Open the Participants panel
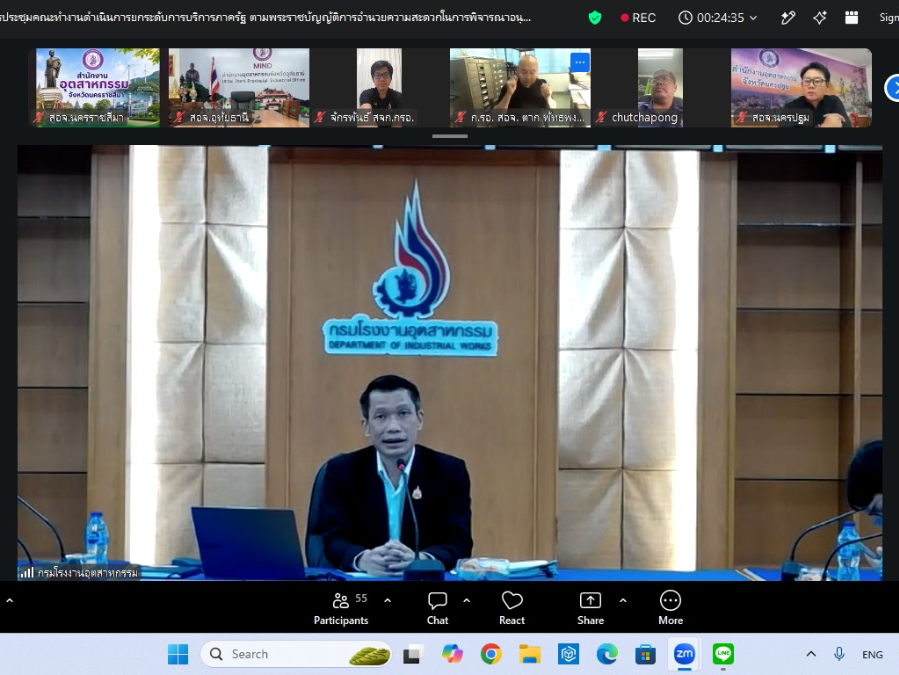The width and height of the screenshot is (899, 675). coord(341,608)
